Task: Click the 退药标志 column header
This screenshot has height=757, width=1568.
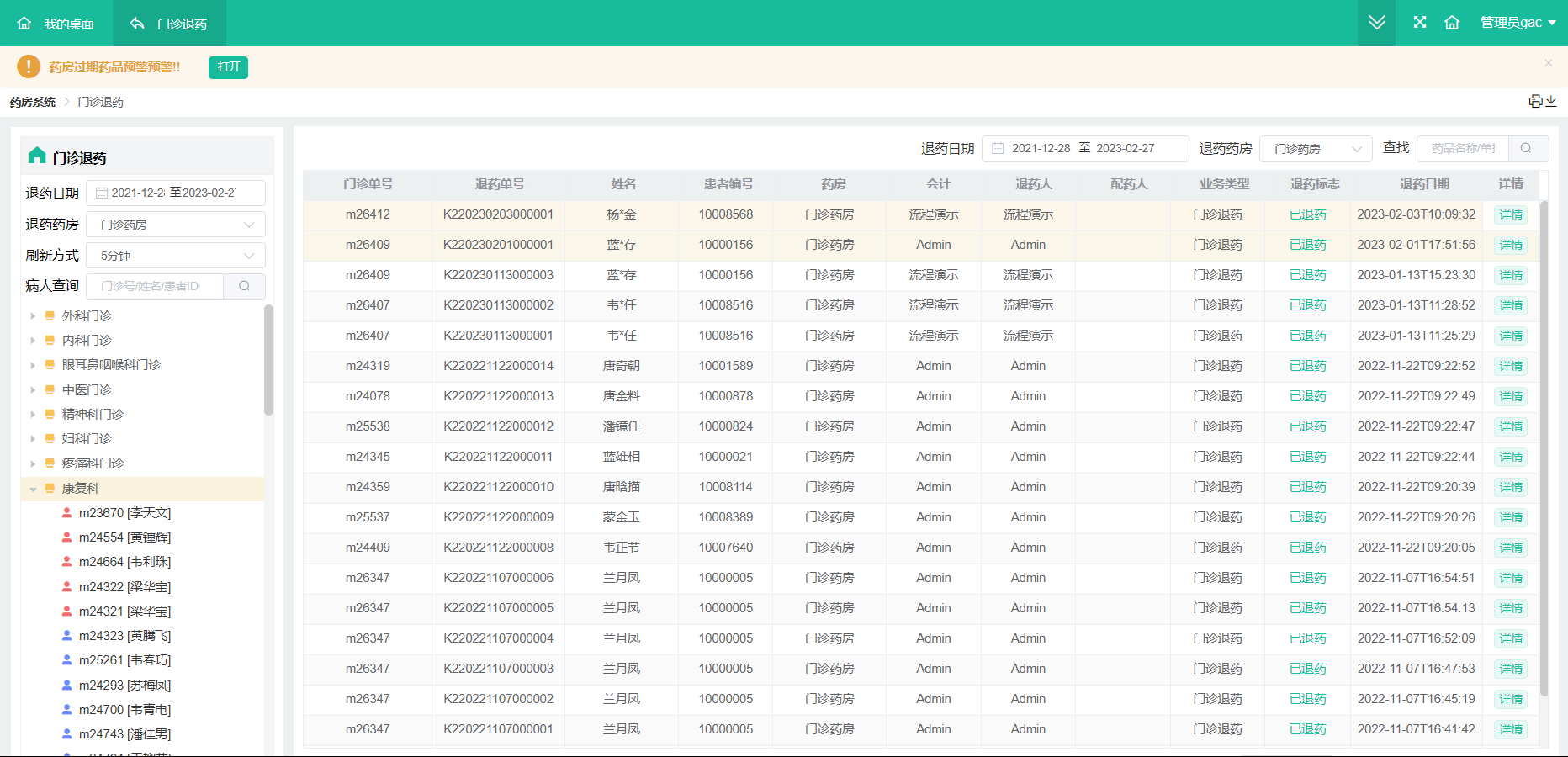Action: (1315, 184)
